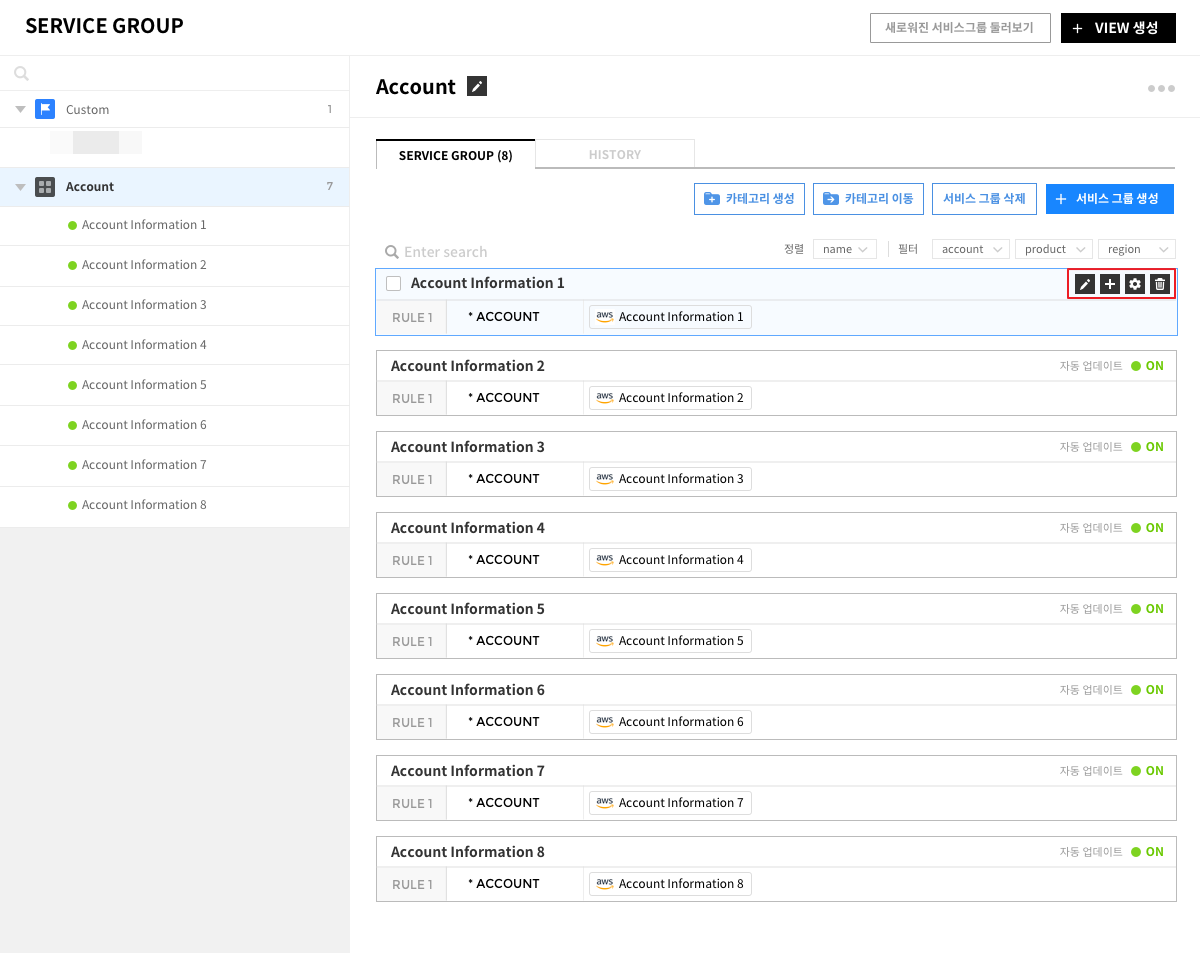Screen dimensions: 1200x953
Task: Select Account Information 4 in sidebar tree
Action: pyautogui.click(x=144, y=345)
